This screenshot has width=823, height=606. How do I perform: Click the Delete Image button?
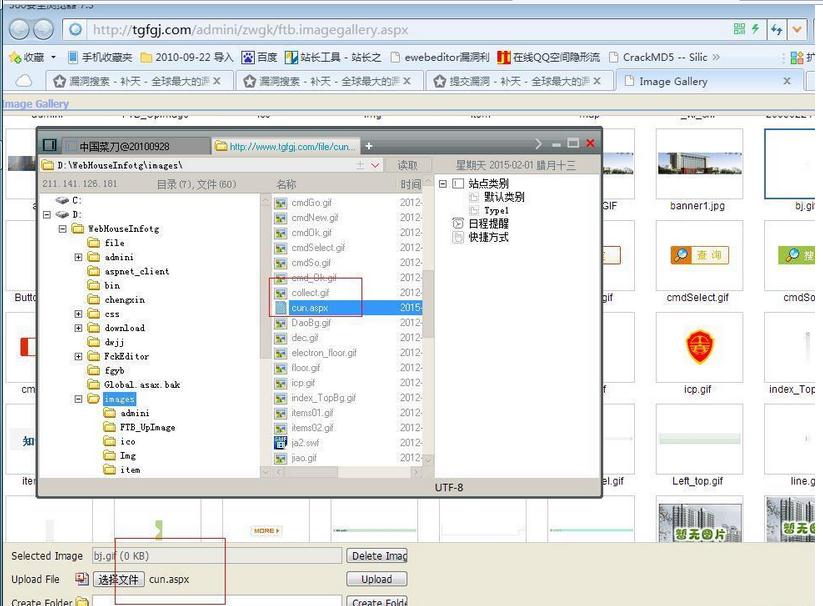click(376, 556)
